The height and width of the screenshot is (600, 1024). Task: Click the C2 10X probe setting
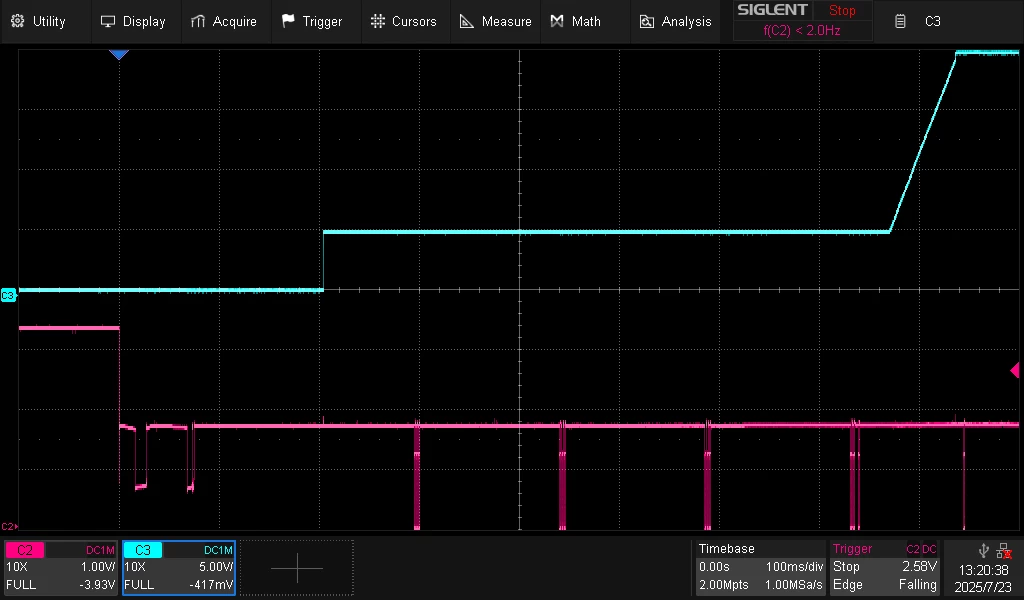17,567
